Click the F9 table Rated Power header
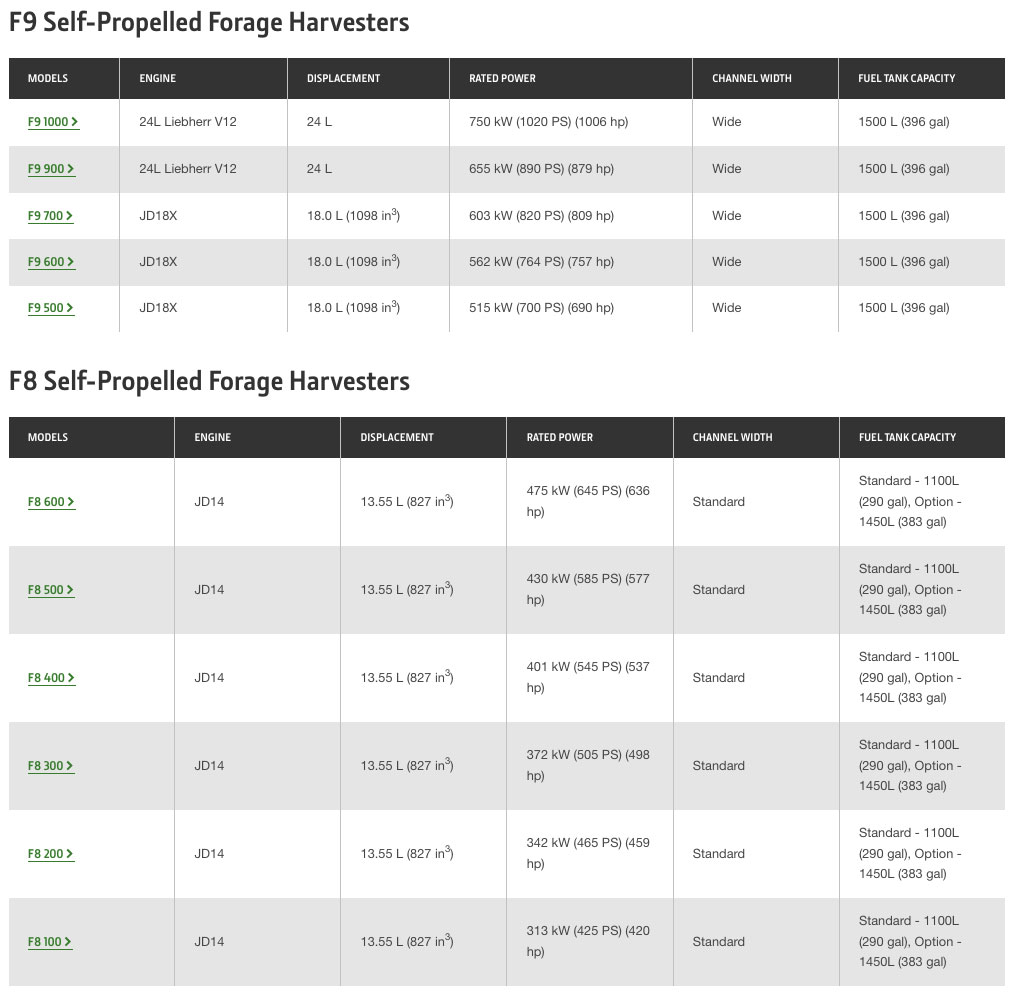1012x992 pixels. point(502,78)
